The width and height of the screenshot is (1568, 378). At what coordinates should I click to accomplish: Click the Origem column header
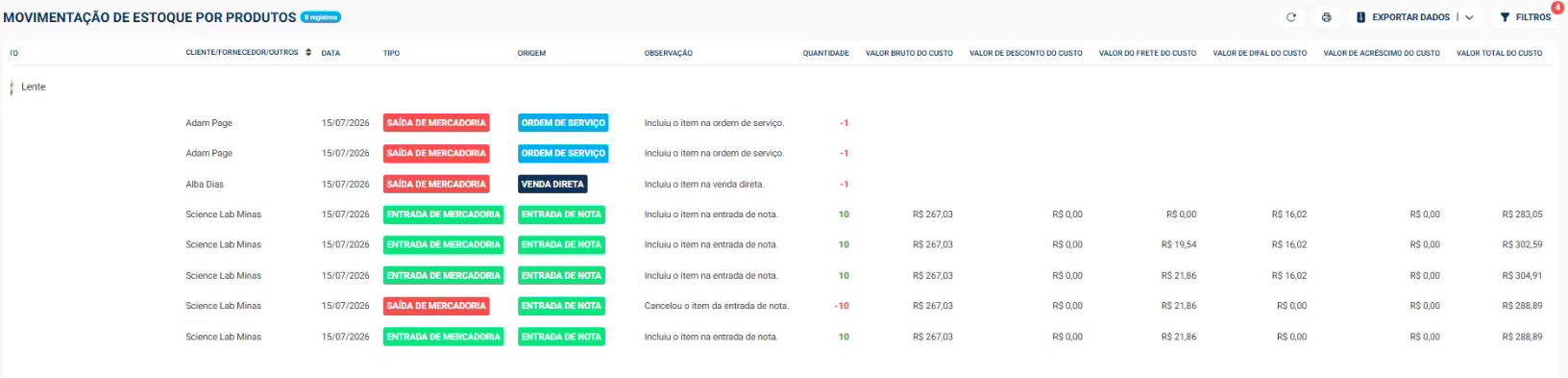[531, 53]
